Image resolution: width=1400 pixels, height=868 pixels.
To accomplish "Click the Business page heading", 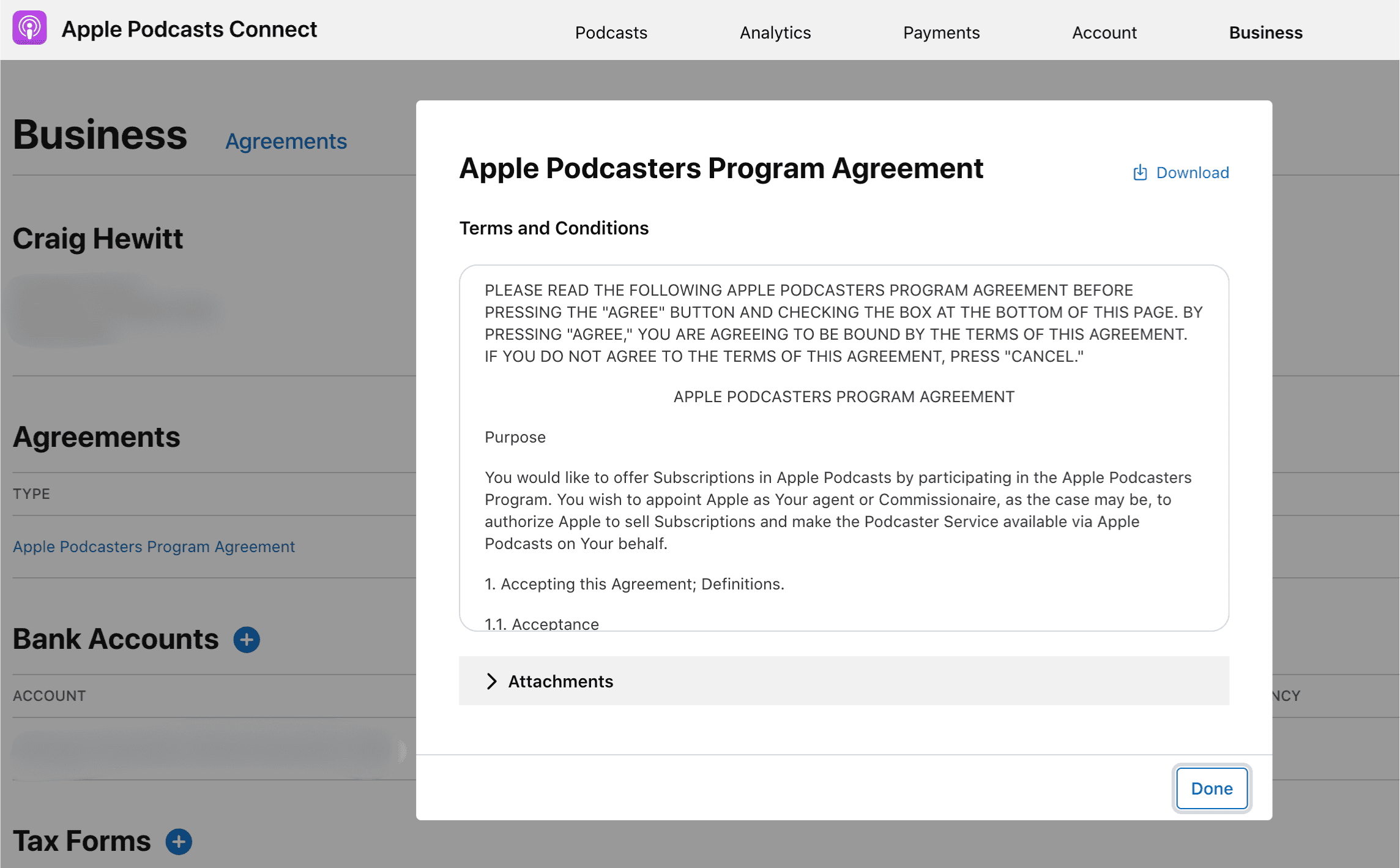I will coord(100,135).
